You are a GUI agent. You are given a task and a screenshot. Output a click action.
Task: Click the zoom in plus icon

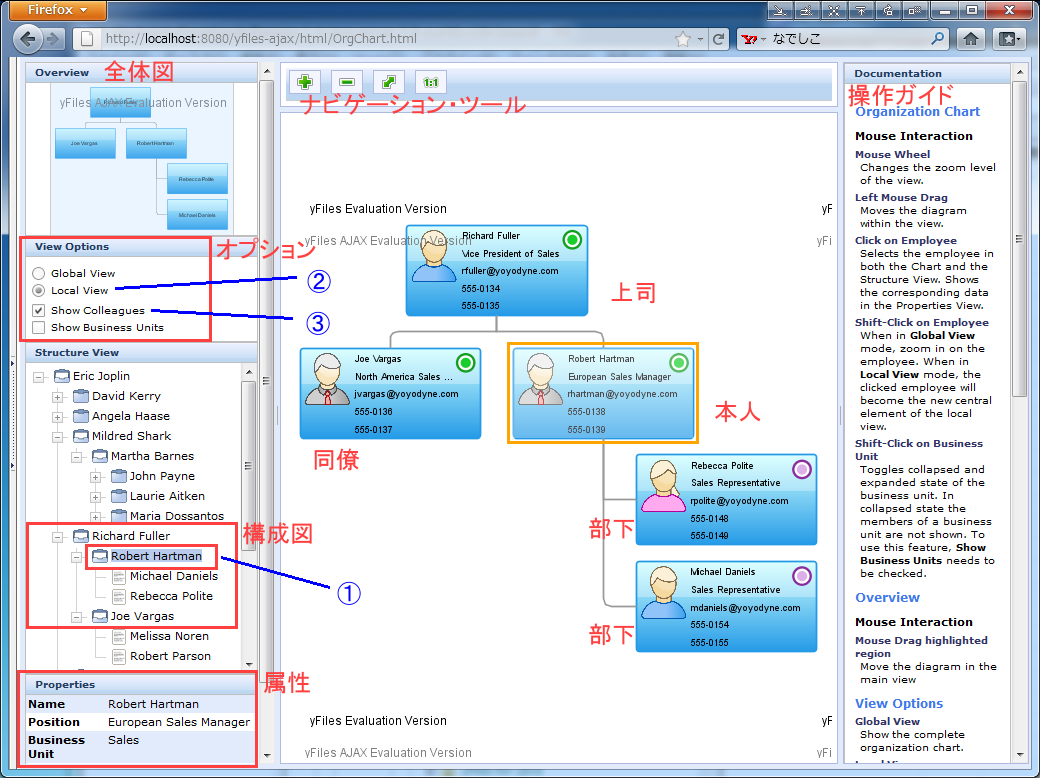click(303, 82)
